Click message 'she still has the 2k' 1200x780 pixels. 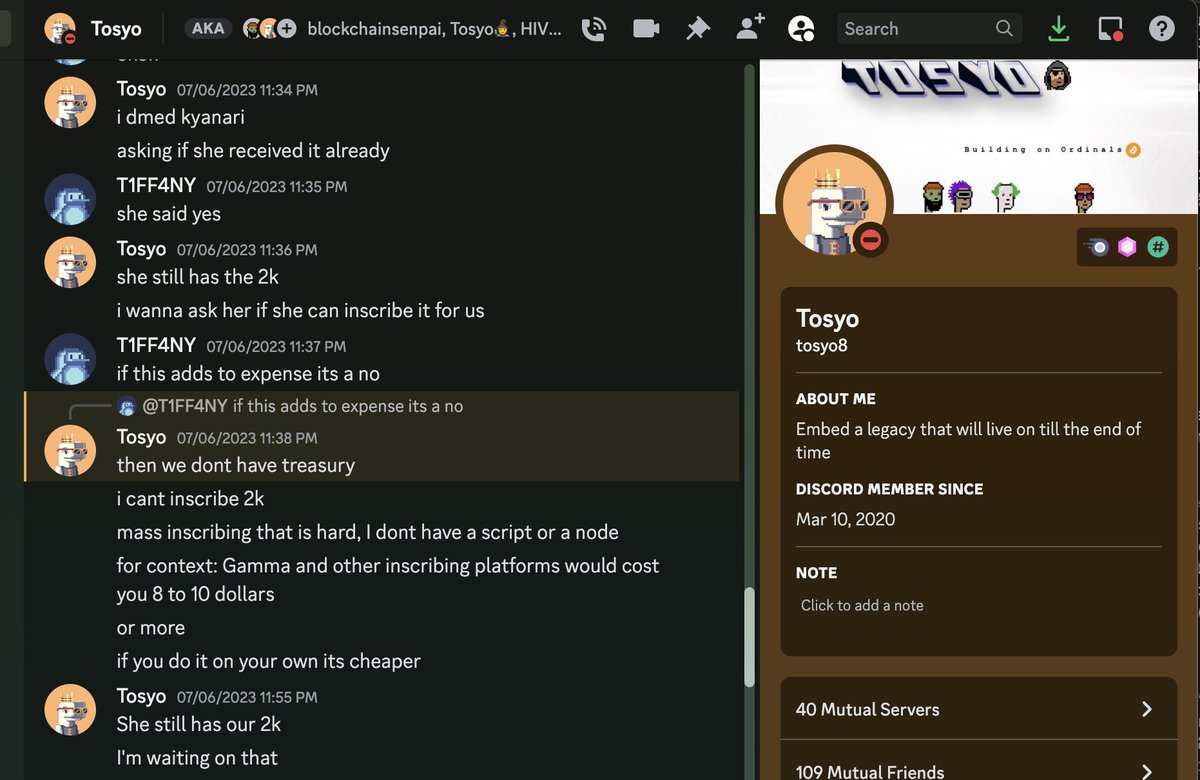point(200,277)
